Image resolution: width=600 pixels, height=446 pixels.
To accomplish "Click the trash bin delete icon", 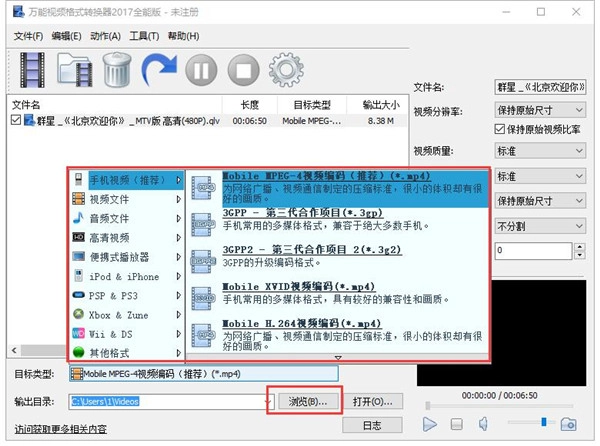I will [x=118, y=70].
